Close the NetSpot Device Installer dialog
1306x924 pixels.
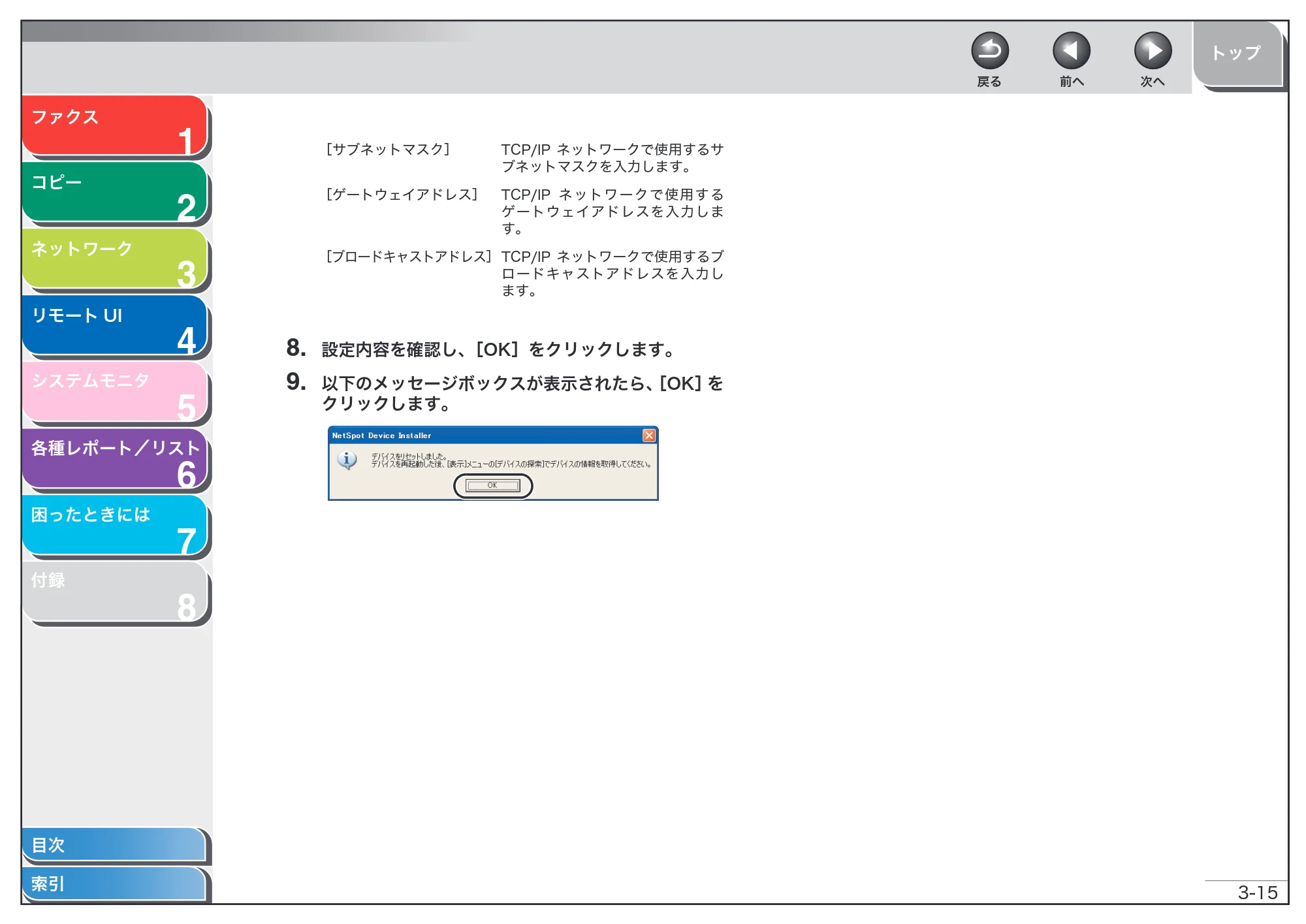(648, 436)
